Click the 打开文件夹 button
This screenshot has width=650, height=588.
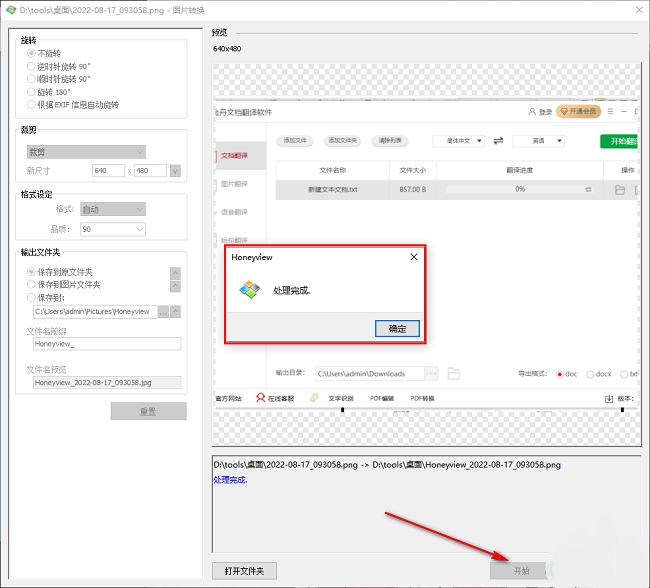coord(244,570)
